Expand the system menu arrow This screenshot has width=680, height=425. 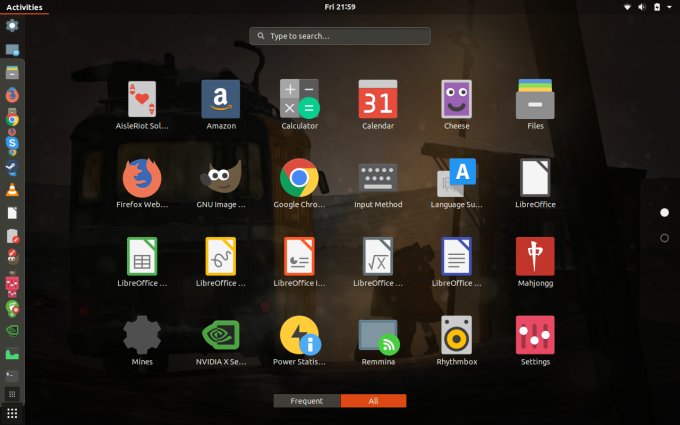pos(670,7)
